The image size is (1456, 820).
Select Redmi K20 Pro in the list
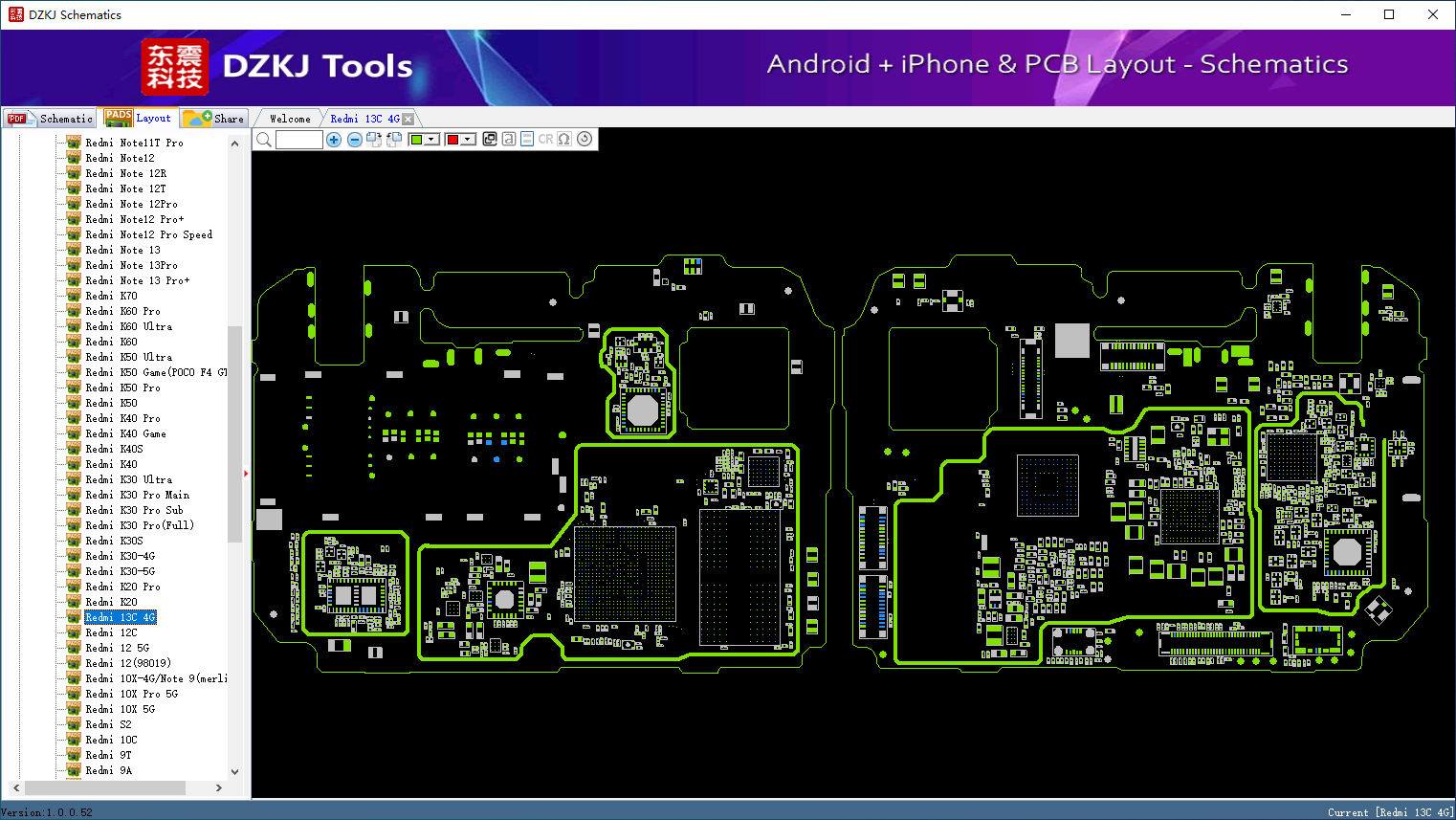(122, 587)
